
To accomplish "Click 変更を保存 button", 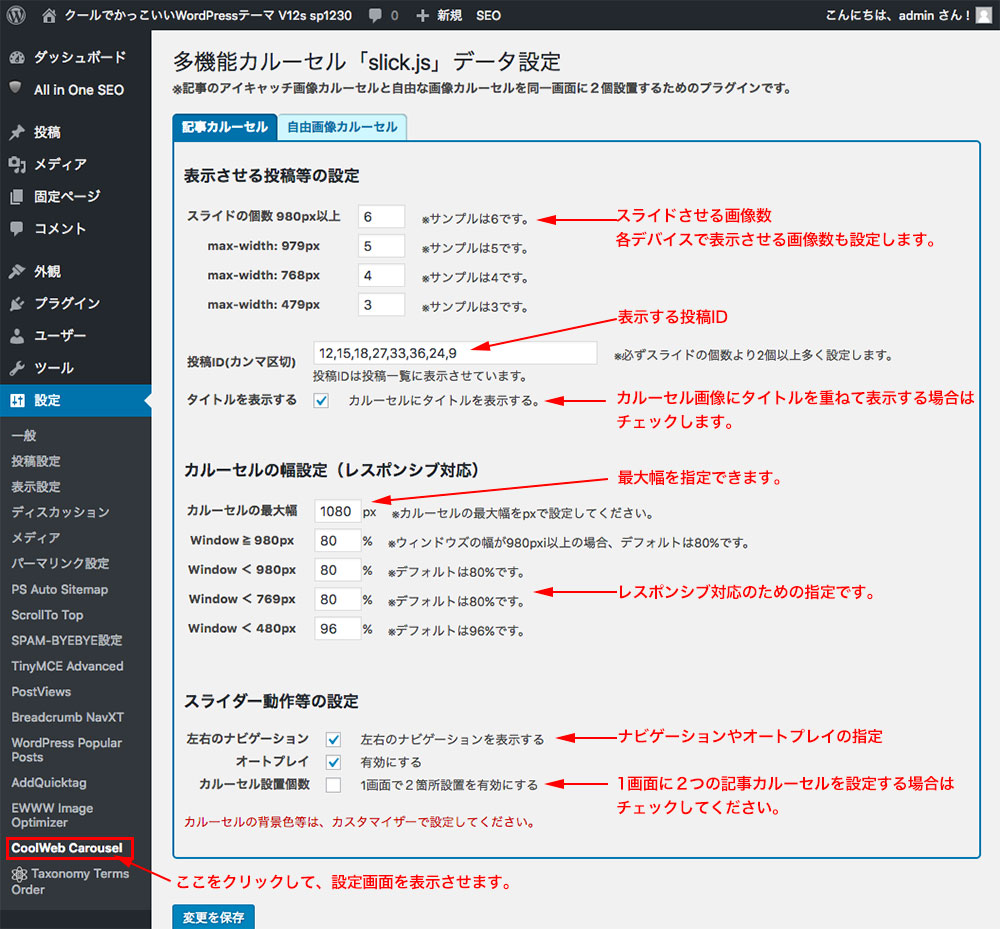I will click(x=214, y=917).
